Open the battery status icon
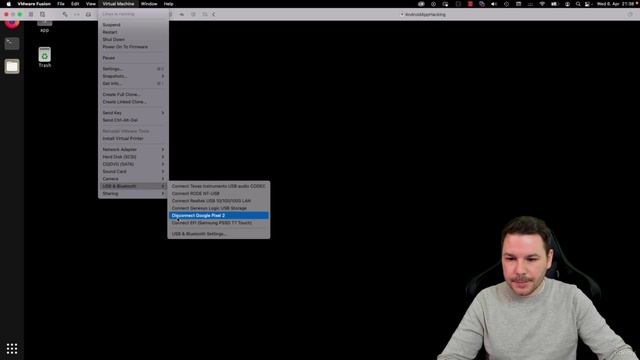The image size is (640, 360). coord(554,4)
